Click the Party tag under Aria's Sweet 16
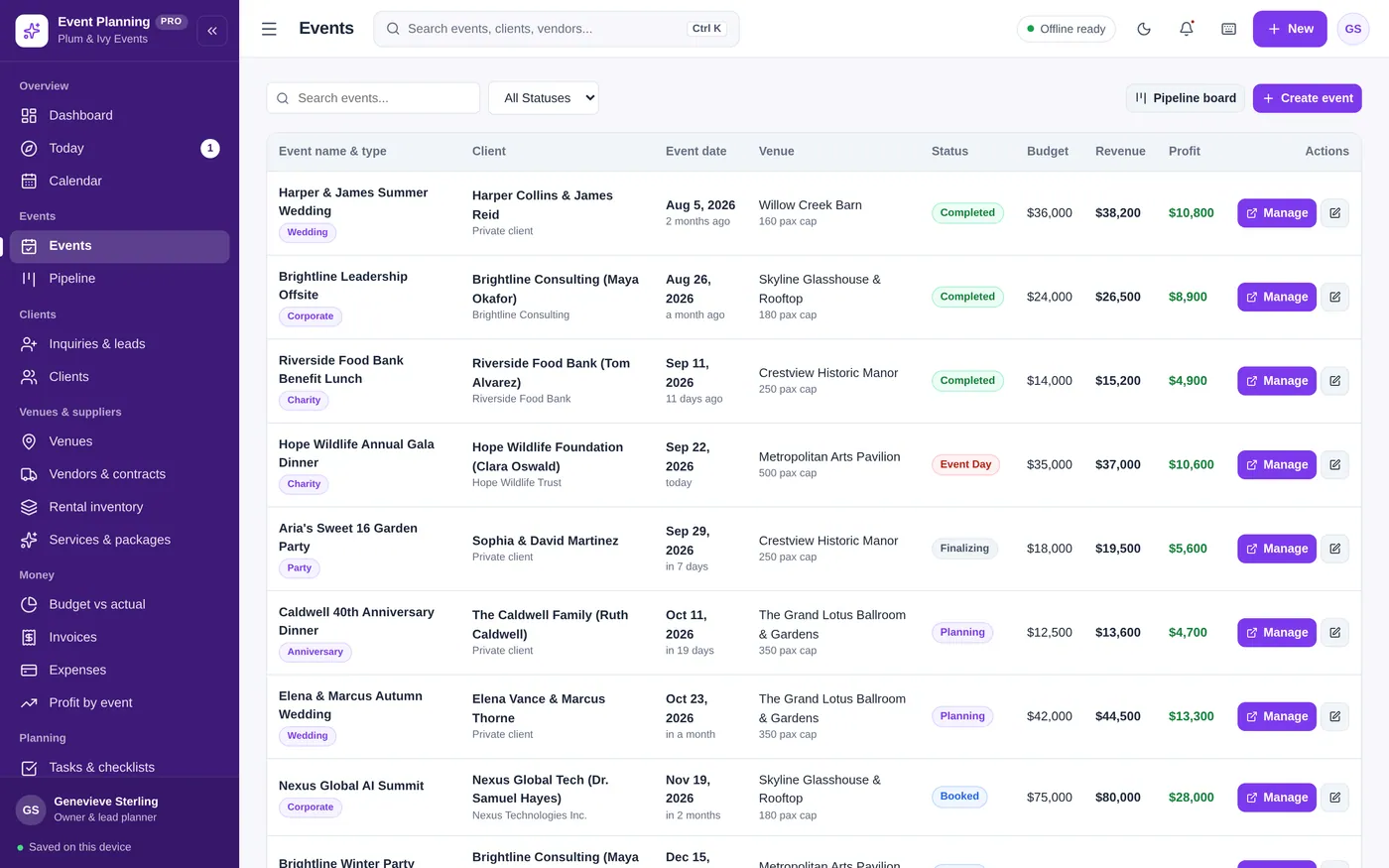The image size is (1389, 868). point(300,568)
